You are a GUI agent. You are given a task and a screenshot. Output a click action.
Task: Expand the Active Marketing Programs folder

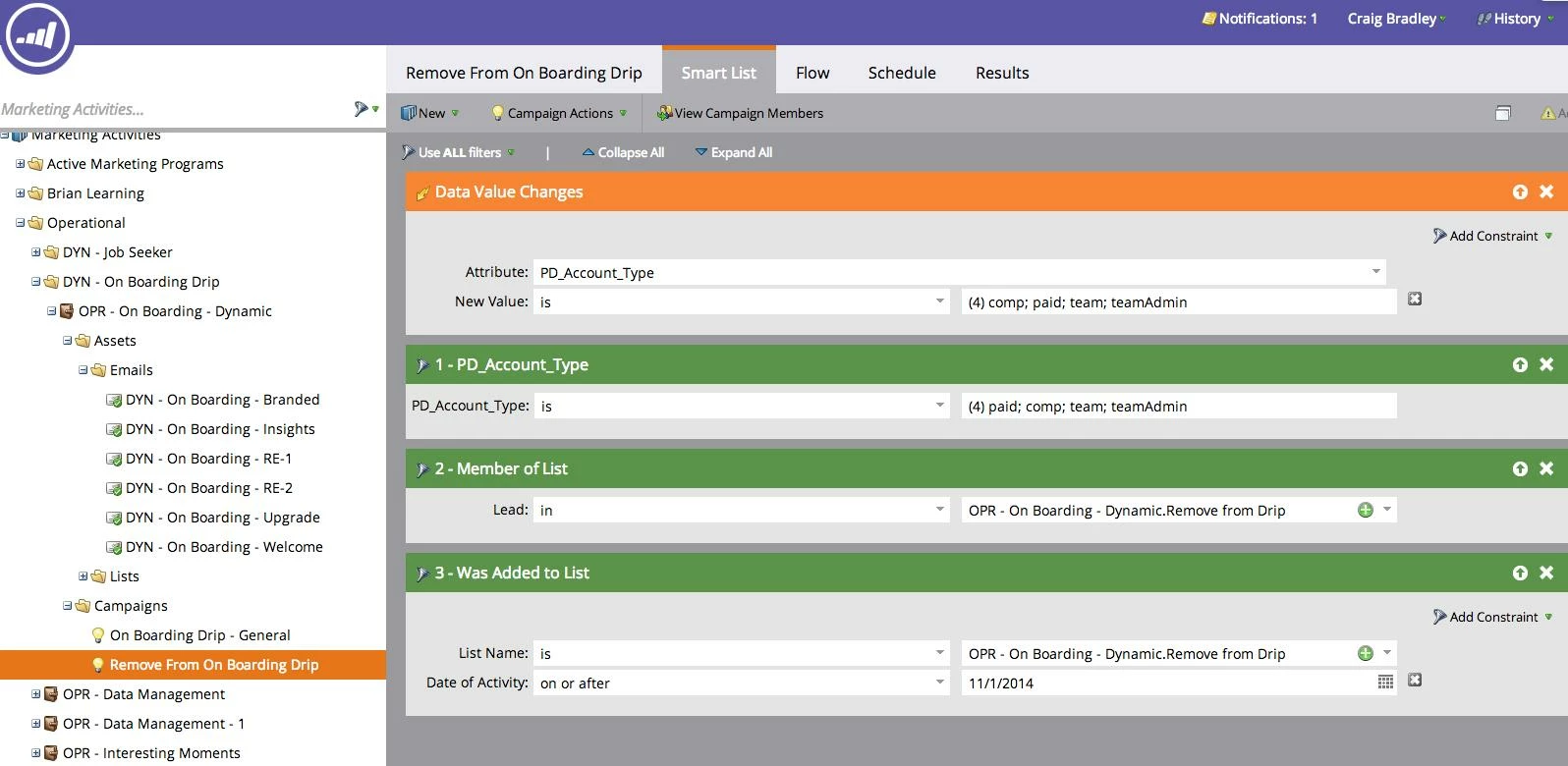[21, 164]
